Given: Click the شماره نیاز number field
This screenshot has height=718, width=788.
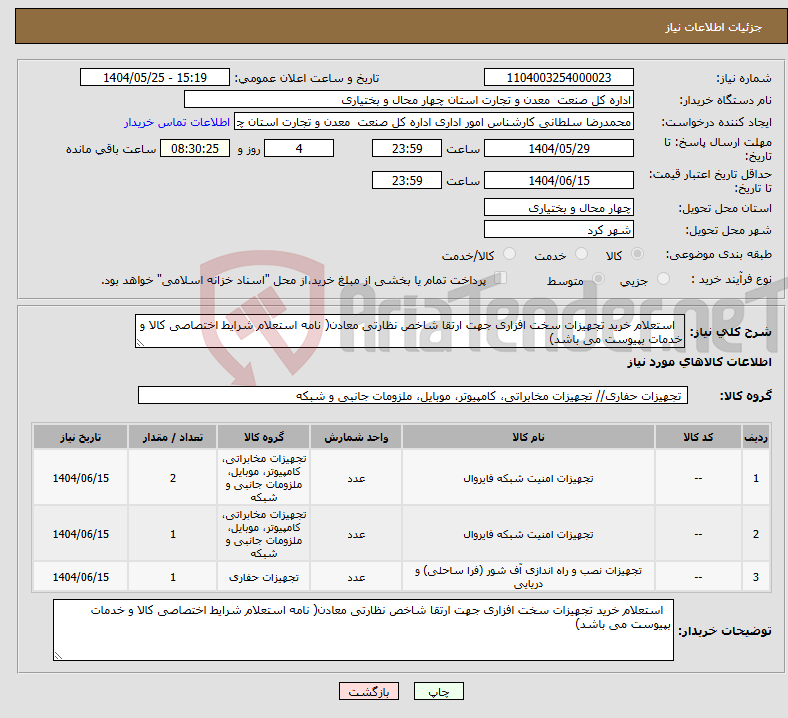Looking at the screenshot, I should click(558, 78).
